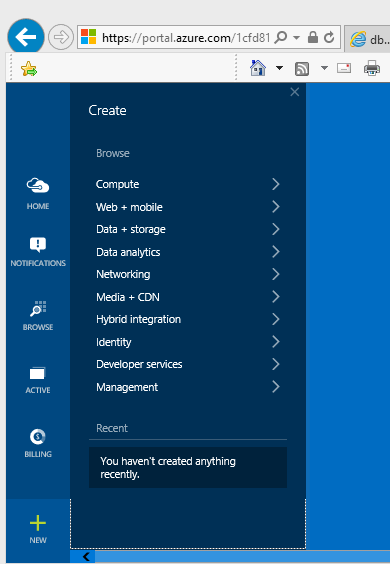
Task: Expand the Developer services row chevron
Action: point(276,364)
